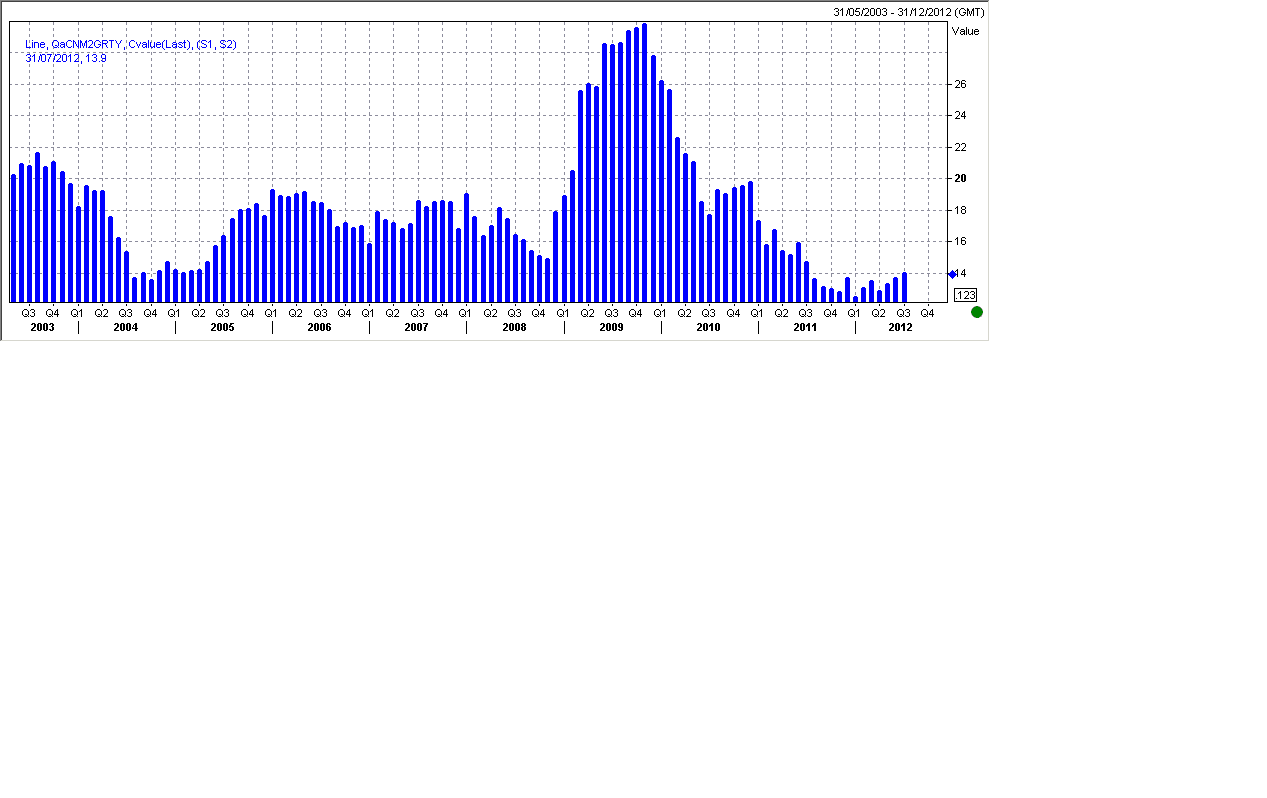Select the 2012 year label
Screen dimensions: 1267x798
point(900,327)
